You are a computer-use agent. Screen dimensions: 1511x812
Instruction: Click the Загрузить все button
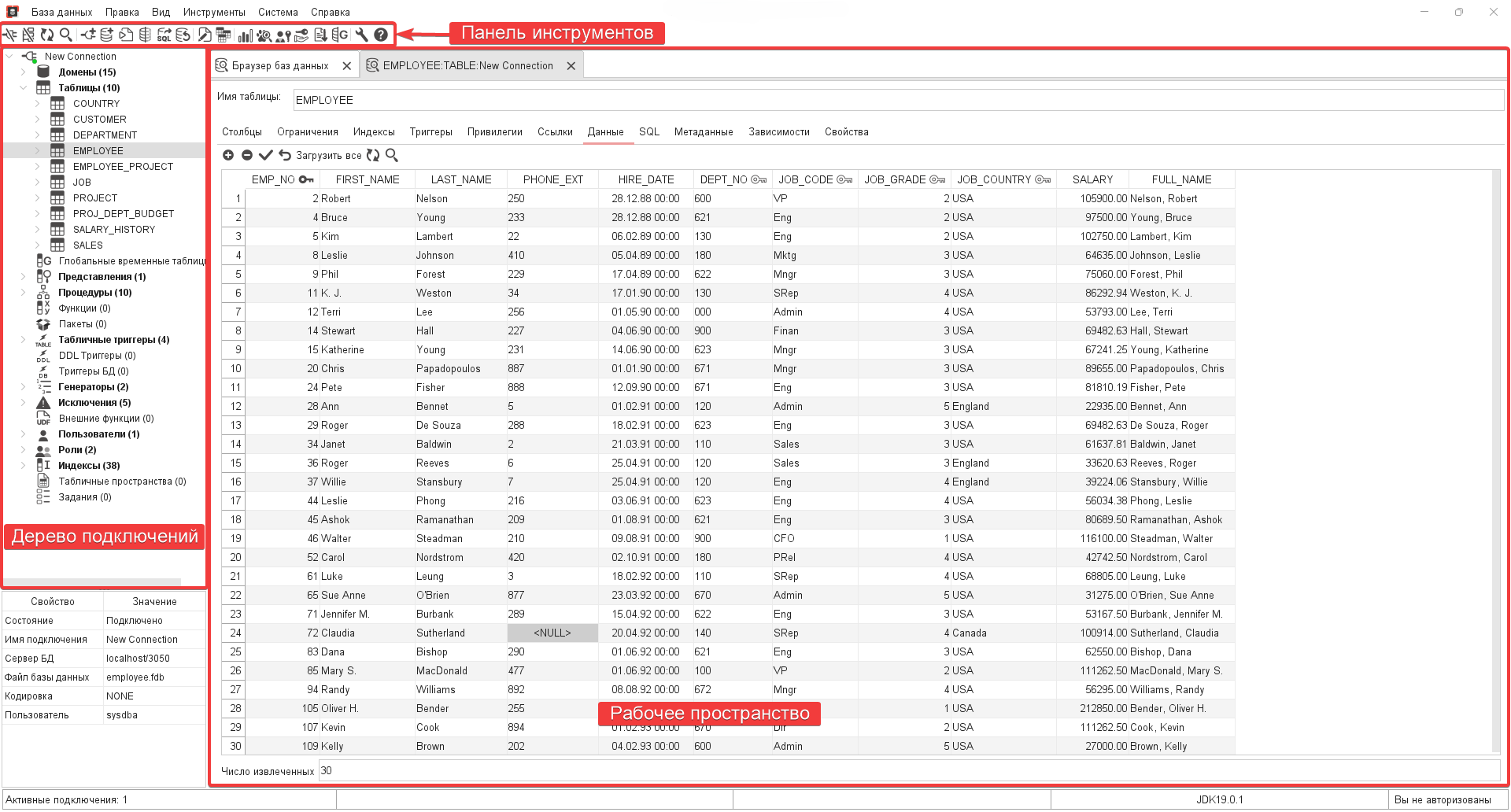tap(320, 156)
